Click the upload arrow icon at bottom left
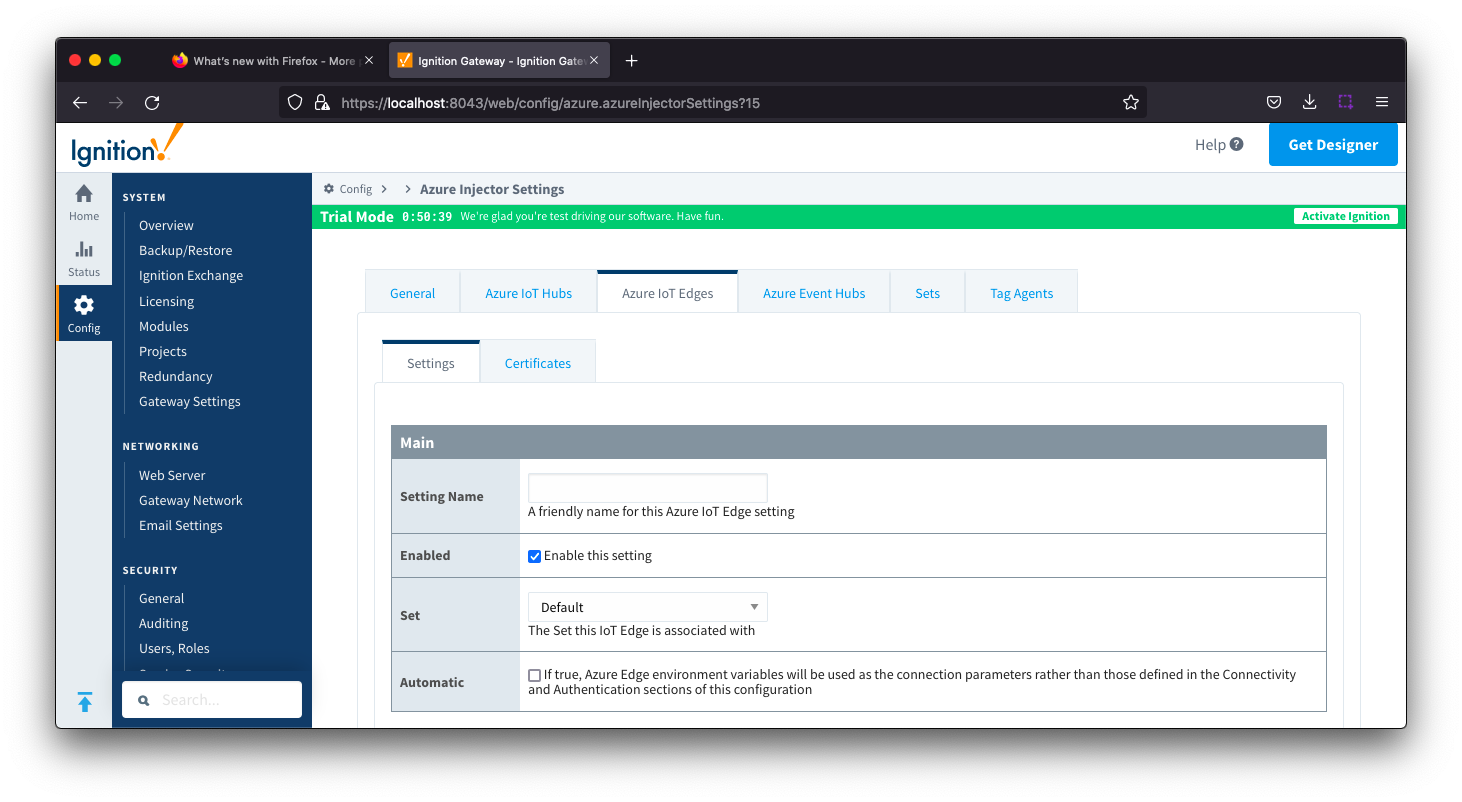The width and height of the screenshot is (1462, 802). tap(85, 702)
